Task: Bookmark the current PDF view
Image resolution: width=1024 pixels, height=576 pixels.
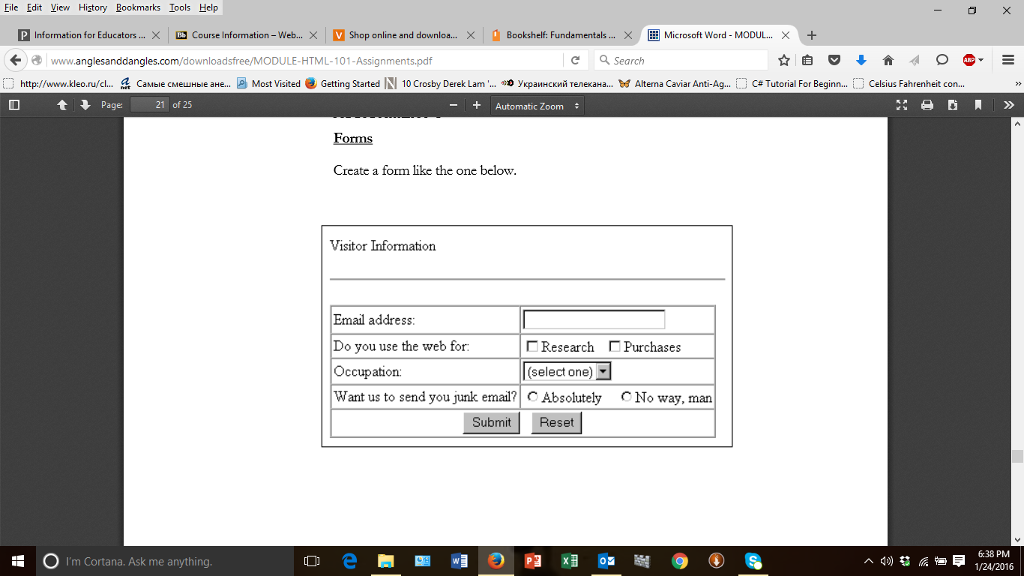Action: pos(977,105)
